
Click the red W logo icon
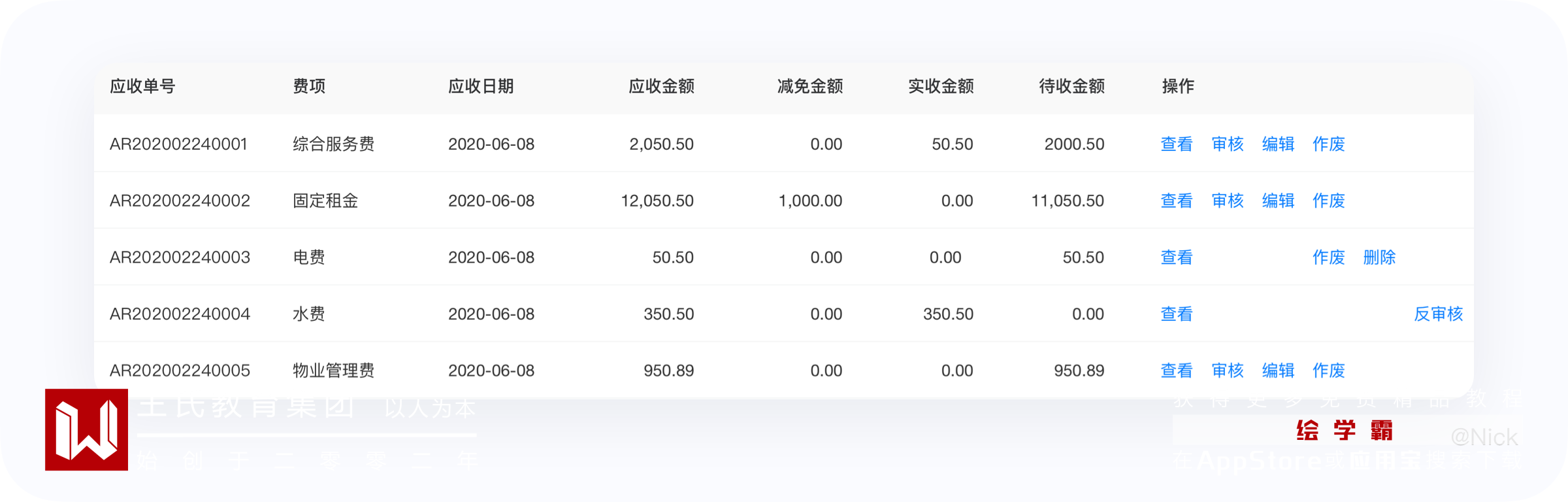pos(86,429)
